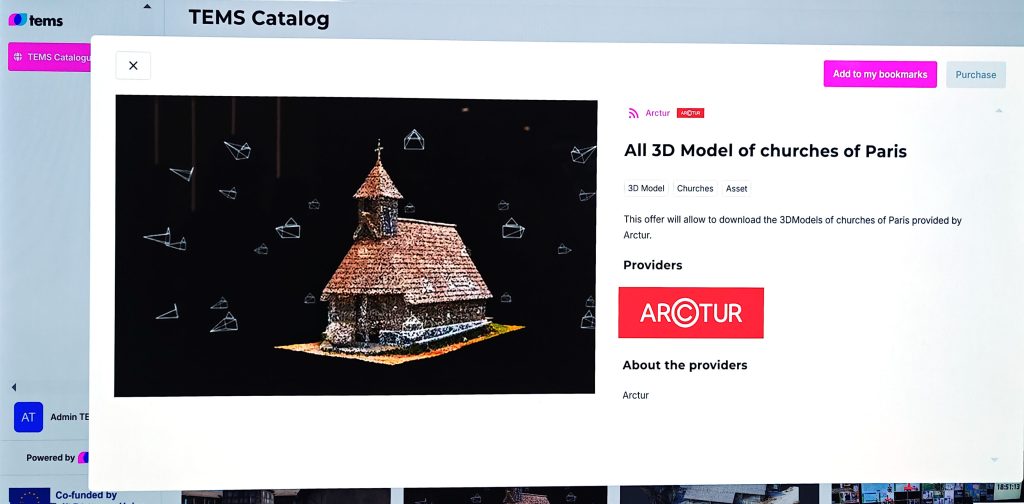Add the offer to my bookmarks
The width and height of the screenshot is (1024, 504).
pyautogui.click(x=880, y=74)
